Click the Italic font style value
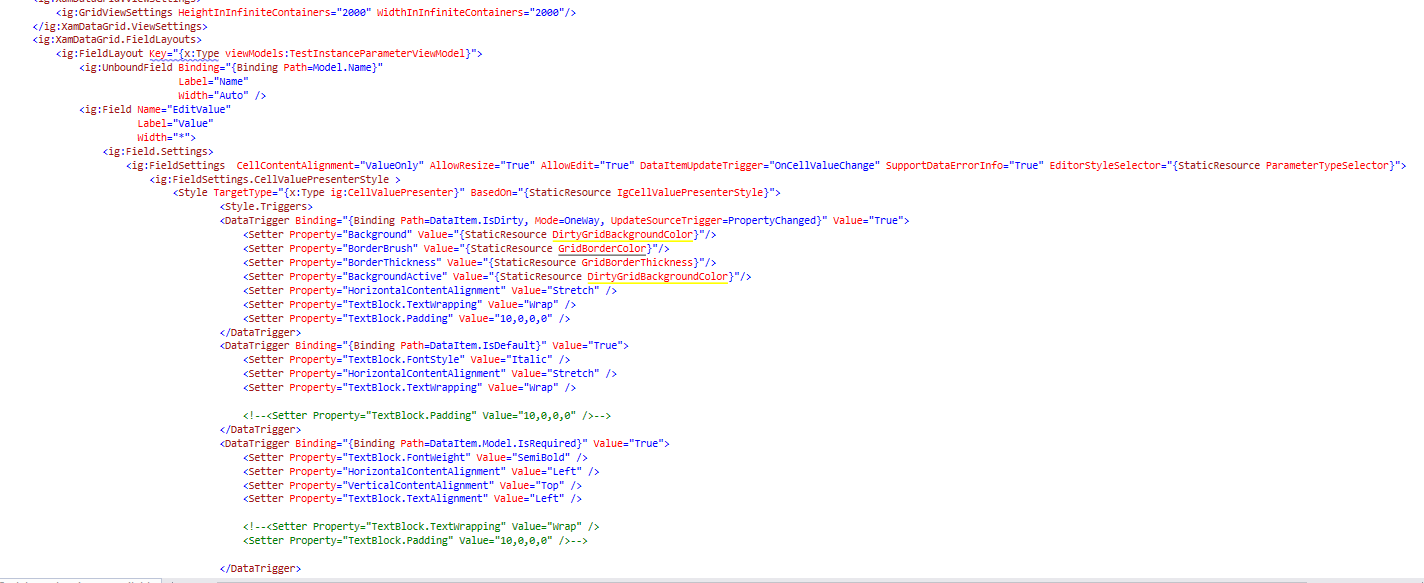Screen dimensions: 1424x583 point(526,359)
